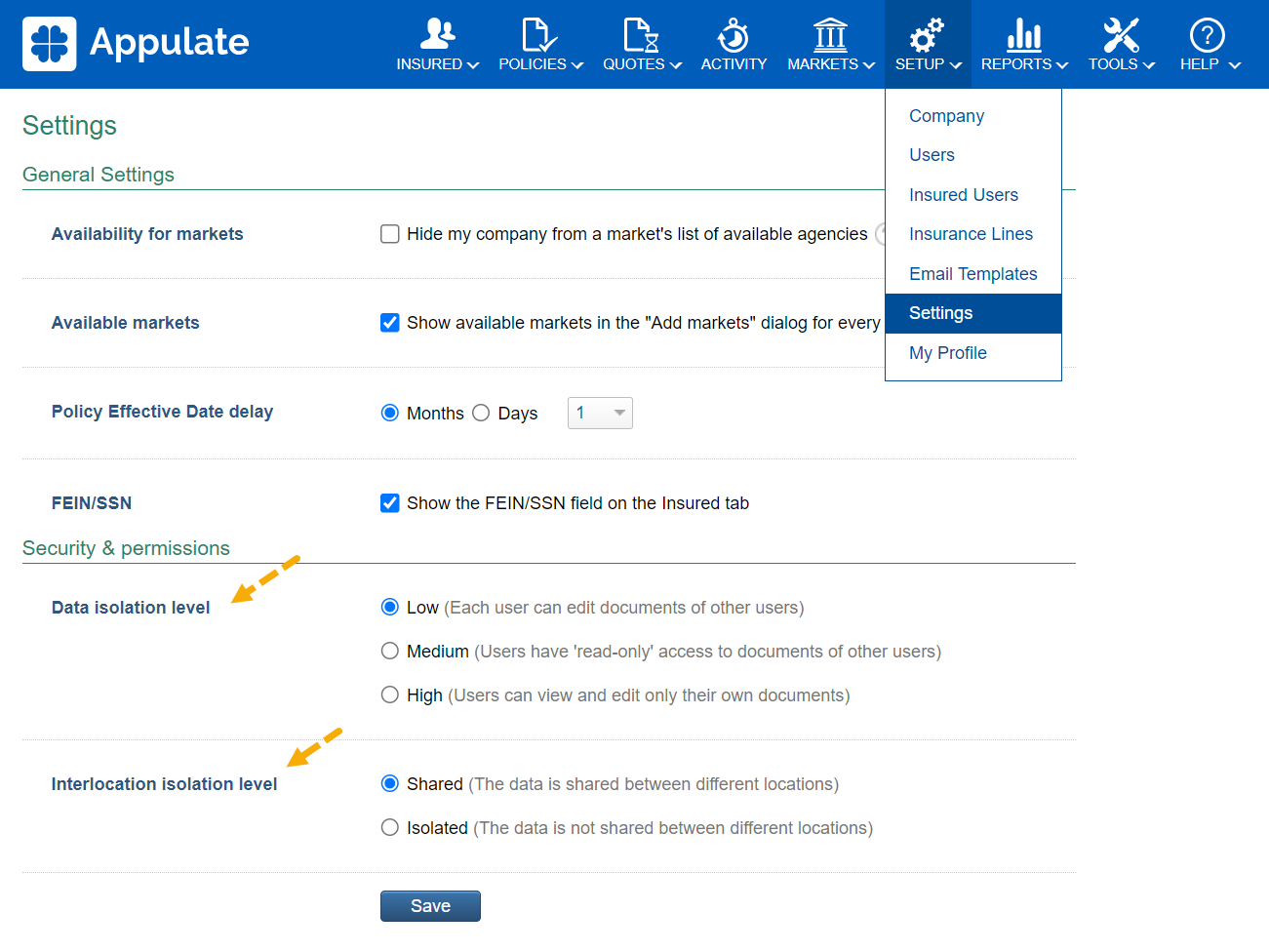Open the Activity stopwatch icon

click(x=734, y=35)
